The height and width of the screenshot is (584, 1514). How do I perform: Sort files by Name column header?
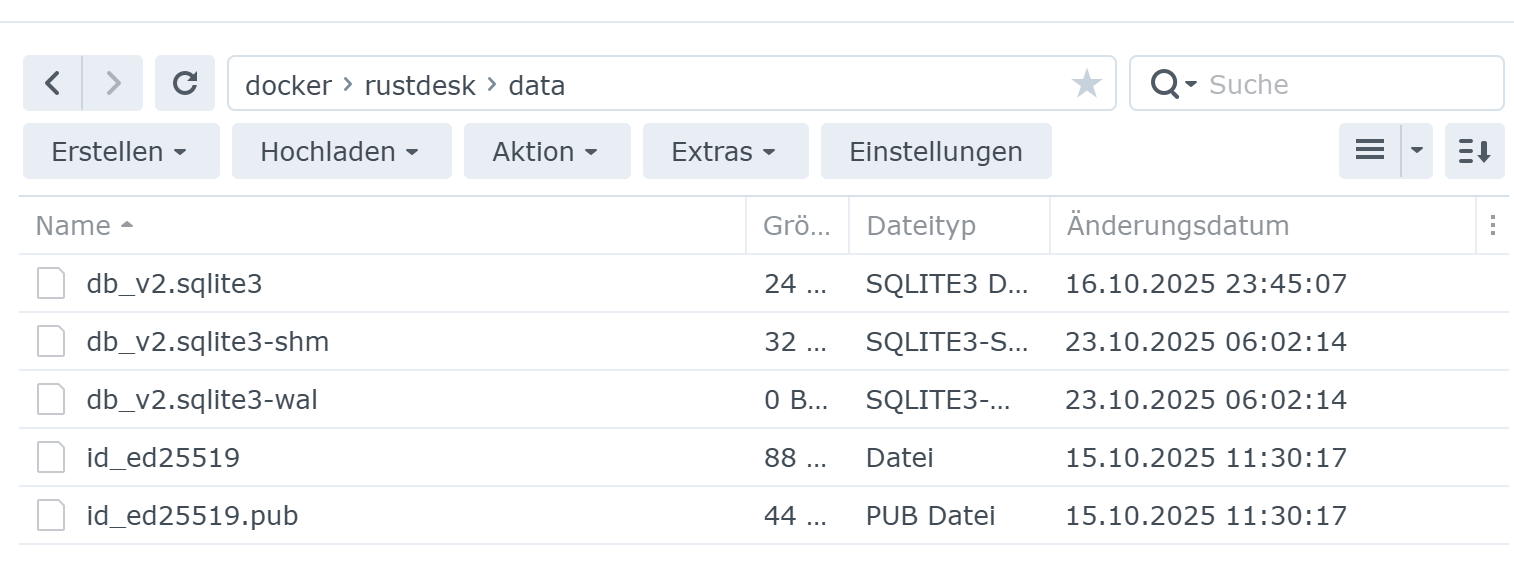[x=74, y=225]
